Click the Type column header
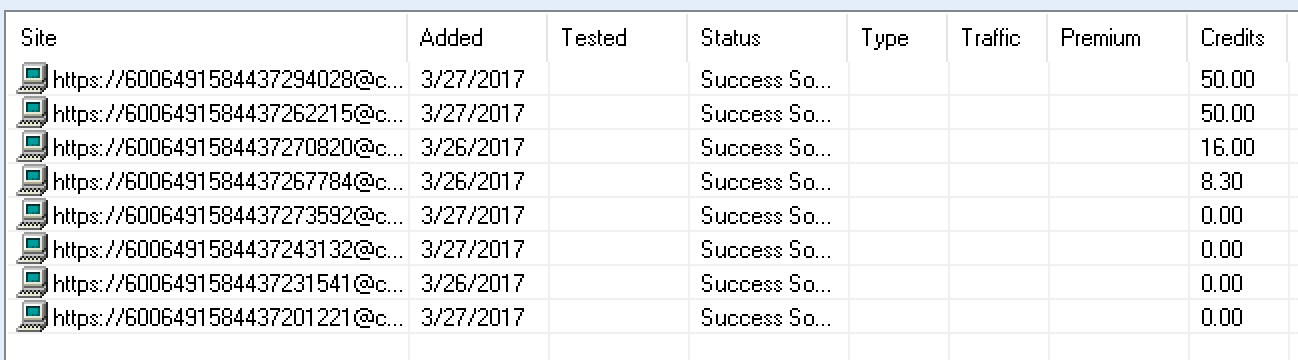Screen dimensions: 1298x360 tap(899, 38)
